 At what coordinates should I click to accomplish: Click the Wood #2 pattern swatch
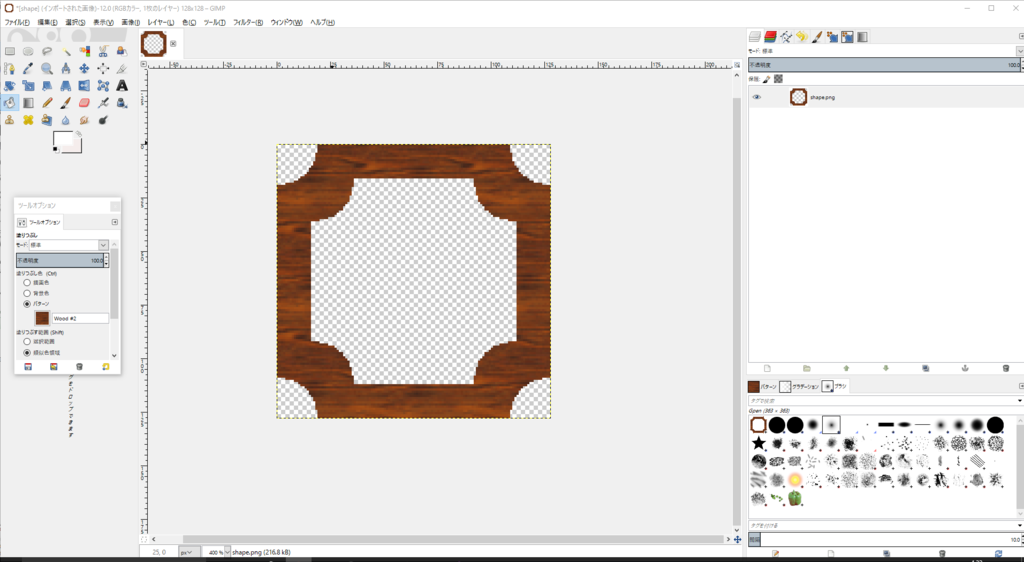click(x=42, y=319)
